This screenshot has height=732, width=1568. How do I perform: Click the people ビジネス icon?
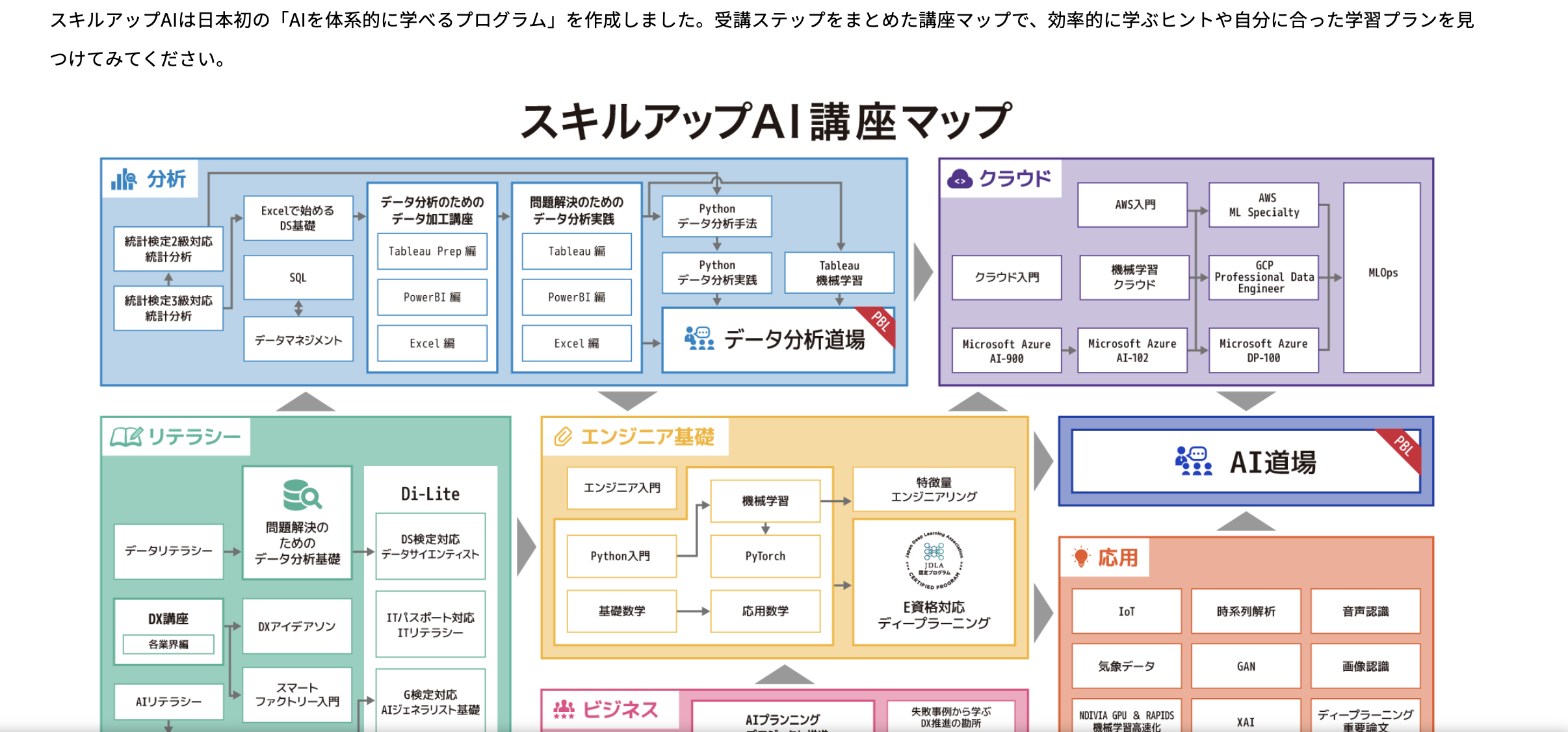tap(564, 709)
